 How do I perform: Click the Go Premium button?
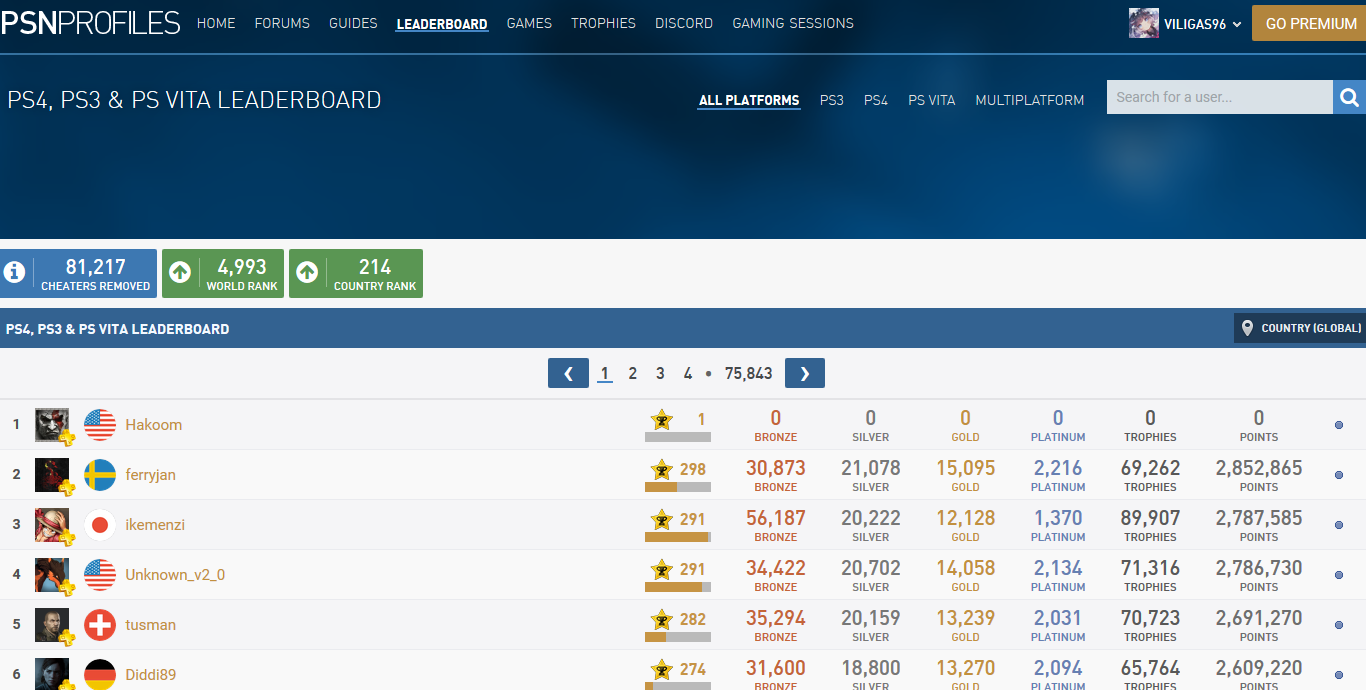[x=1310, y=23]
